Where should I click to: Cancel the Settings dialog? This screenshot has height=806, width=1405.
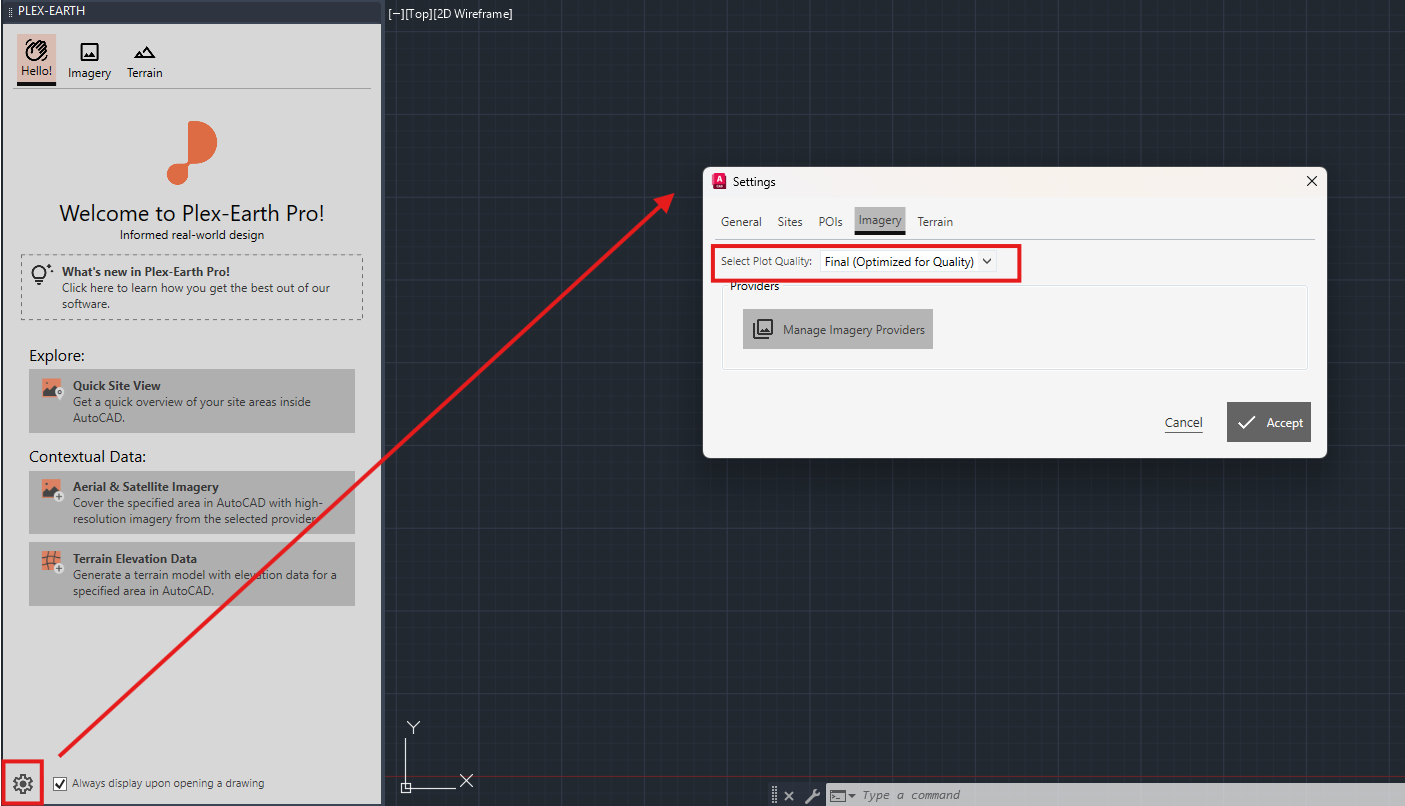(x=1184, y=423)
